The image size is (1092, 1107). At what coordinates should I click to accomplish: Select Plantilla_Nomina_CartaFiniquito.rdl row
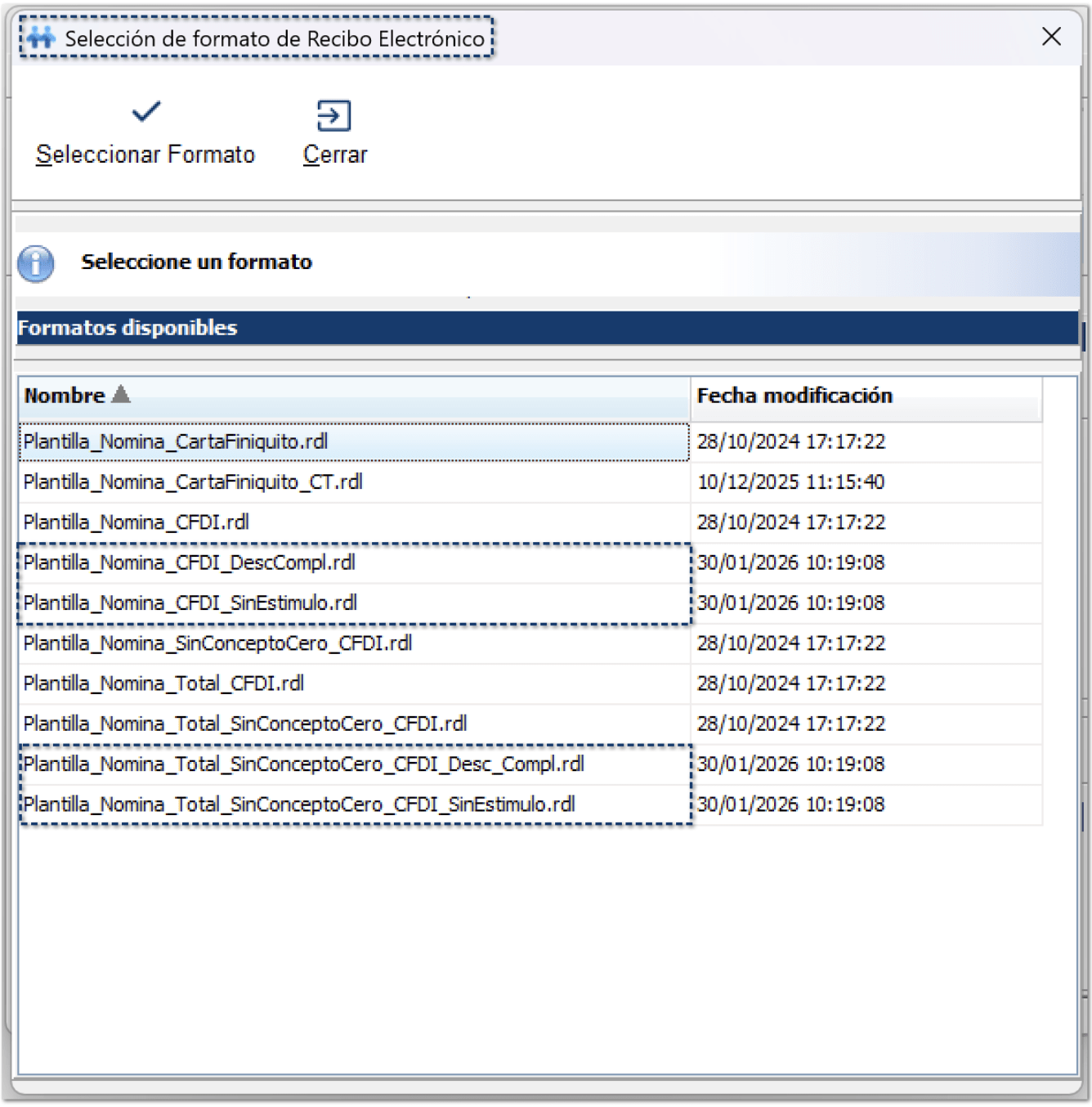tap(176, 442)
